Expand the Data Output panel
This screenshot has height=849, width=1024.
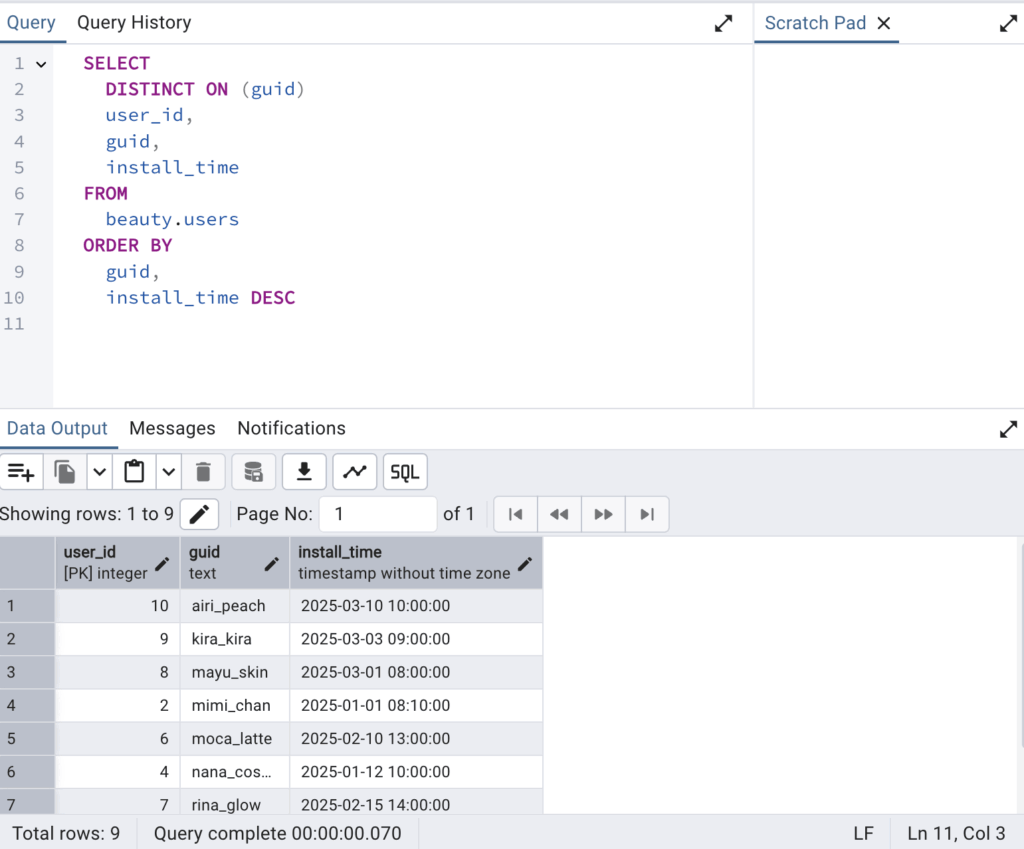1008,429
